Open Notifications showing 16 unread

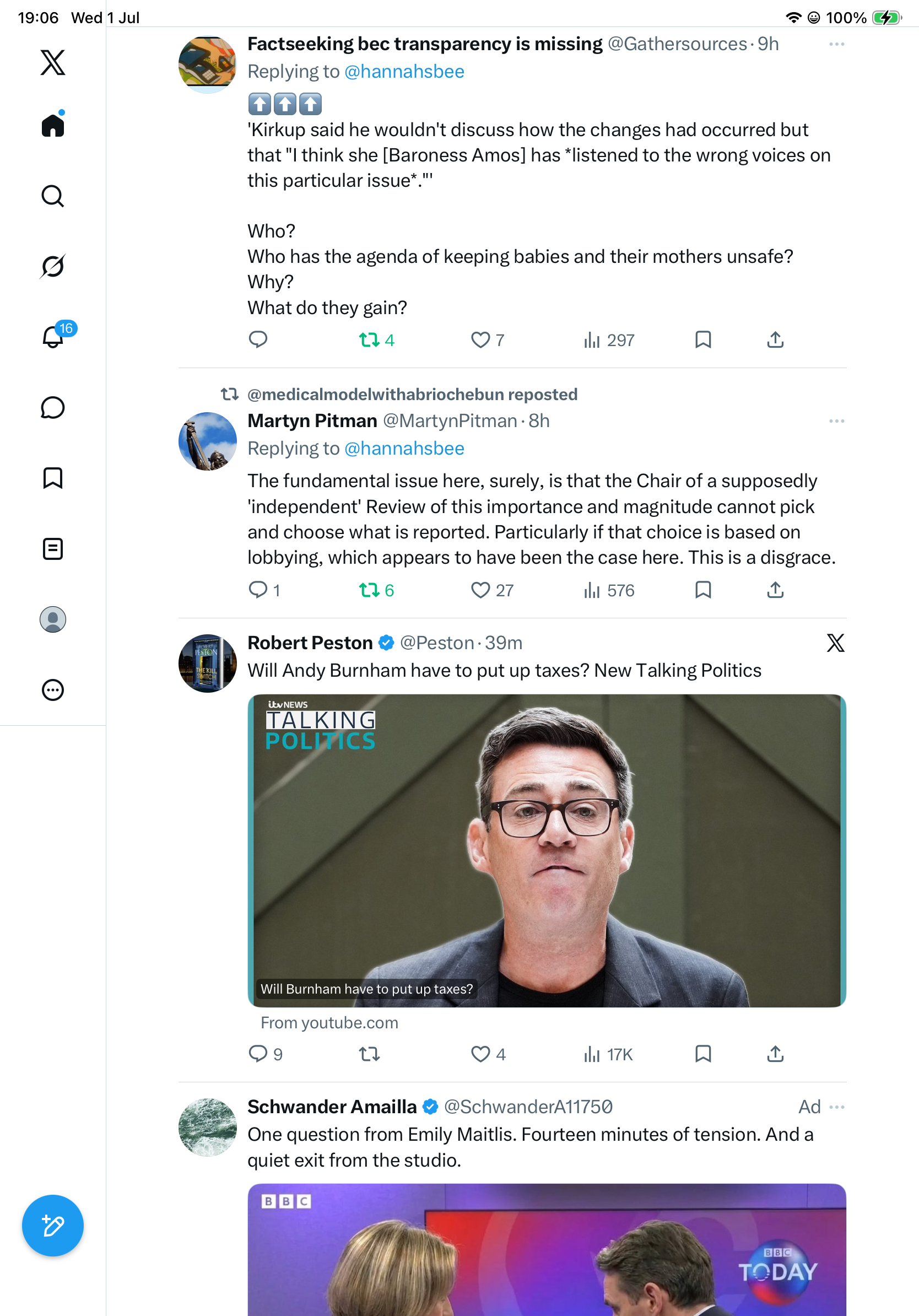pos(53,336)
